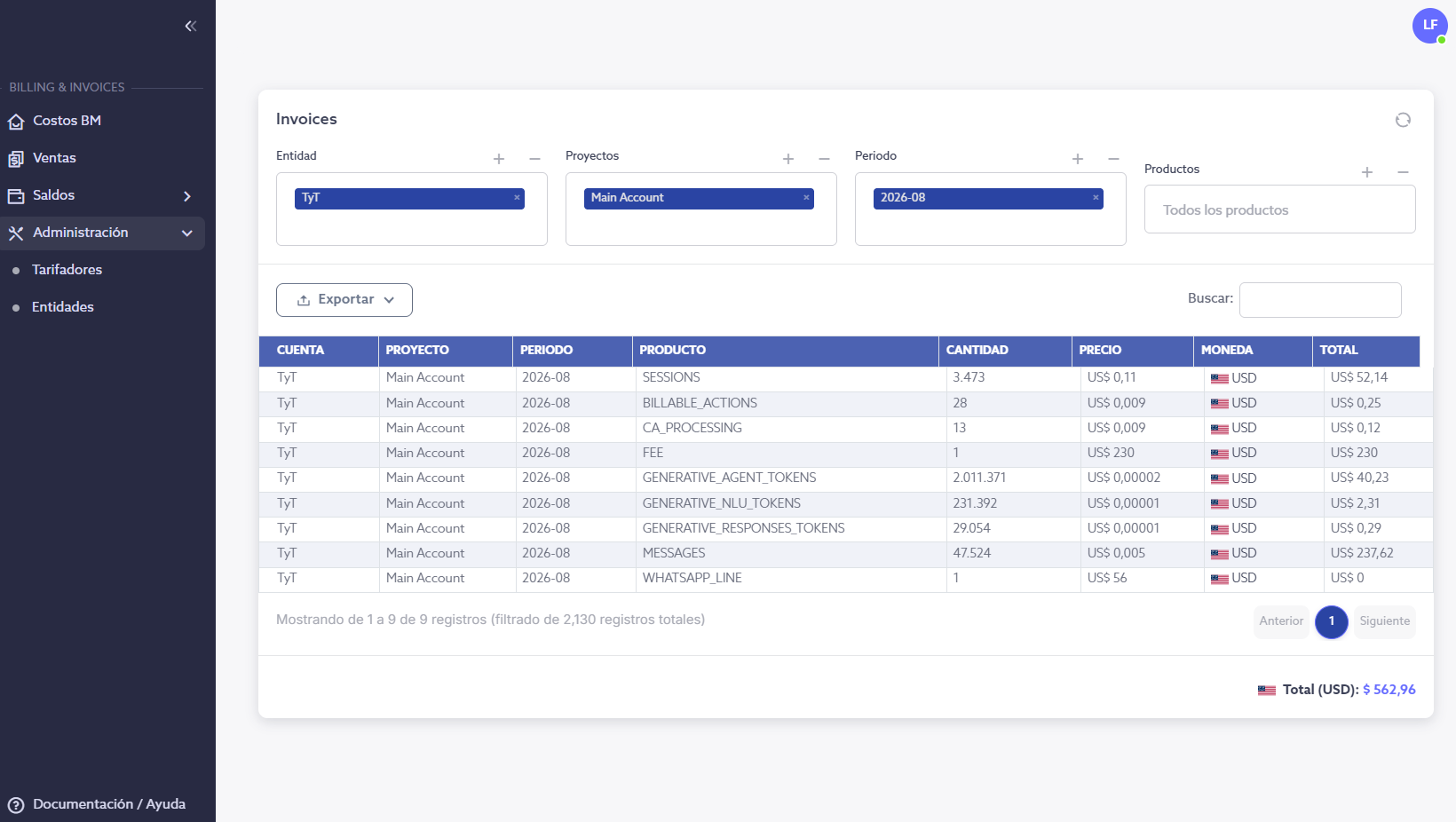Open the Exportar dropdown
The image size is (1456, 822).
pos(344,300)
